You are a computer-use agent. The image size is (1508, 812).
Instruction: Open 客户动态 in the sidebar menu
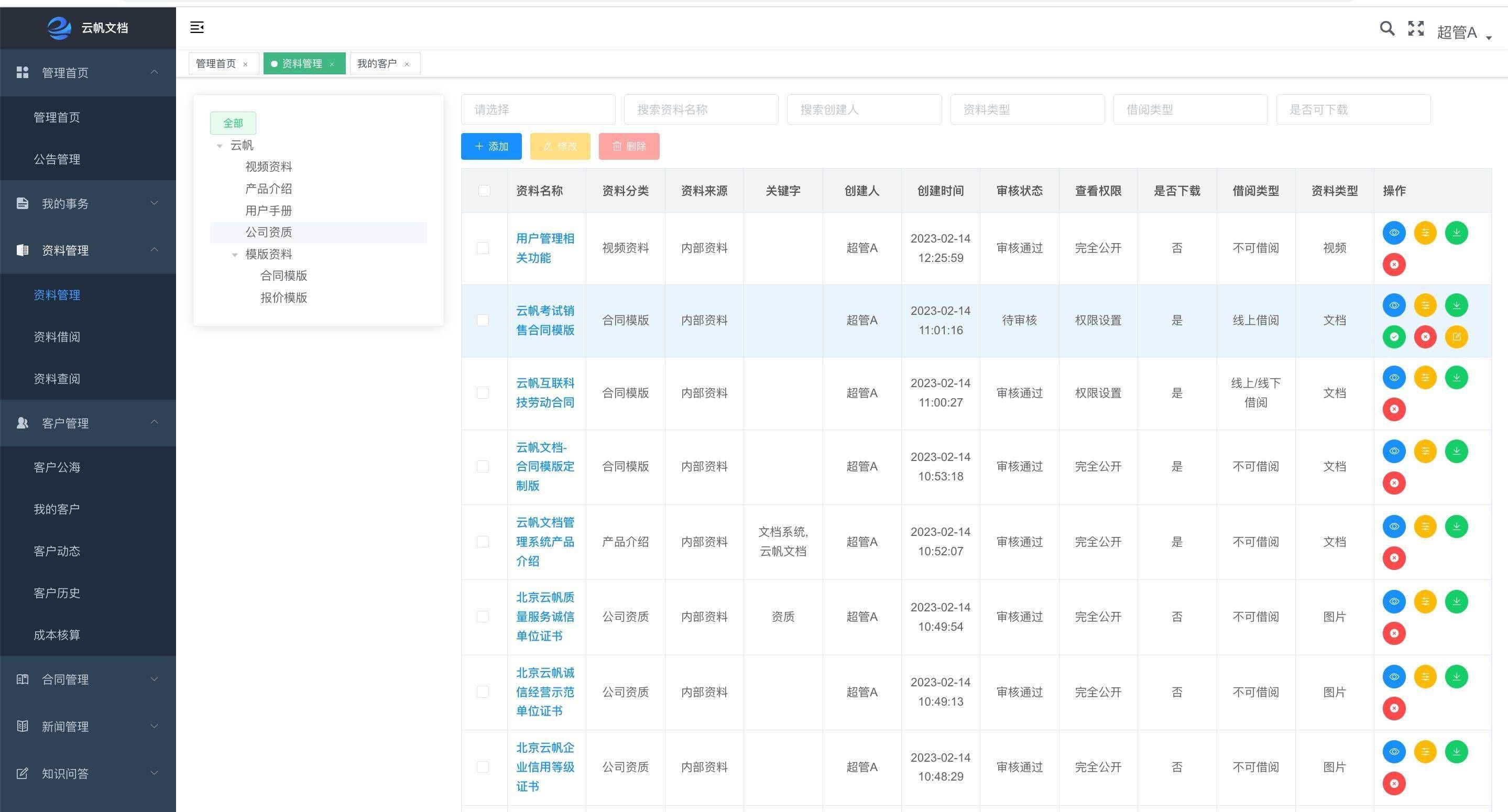57,551
